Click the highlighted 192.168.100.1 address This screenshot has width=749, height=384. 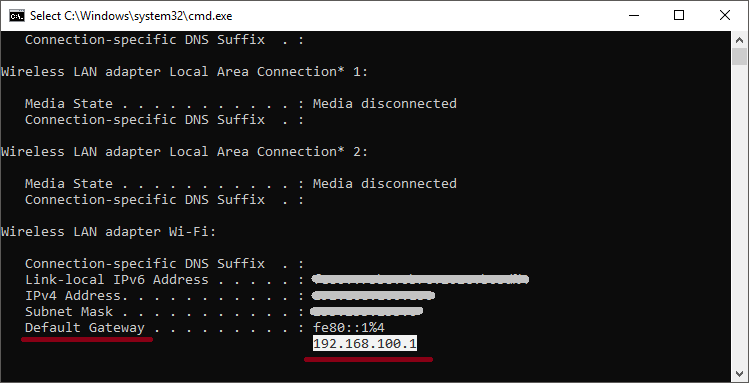tap(365, 343)
